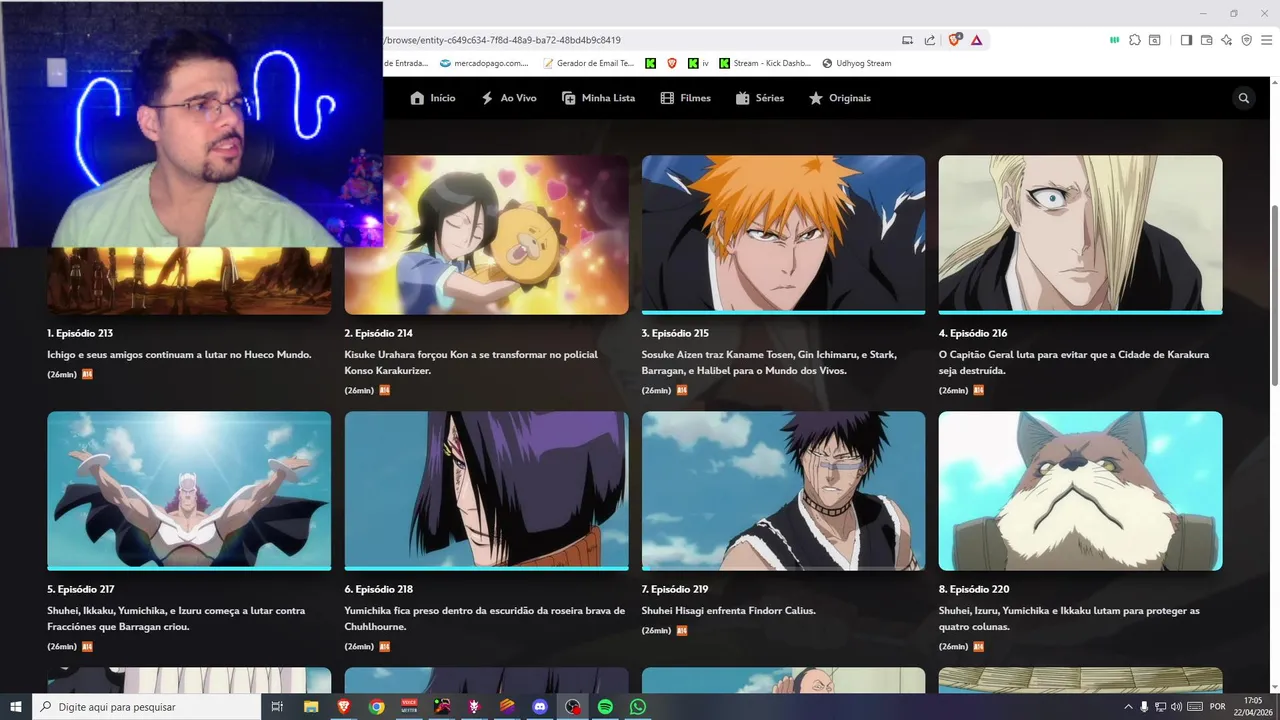Viewport: 1280px width, 720px height.
Task: Go to Início in the navigation
Action: click(433, 98)
